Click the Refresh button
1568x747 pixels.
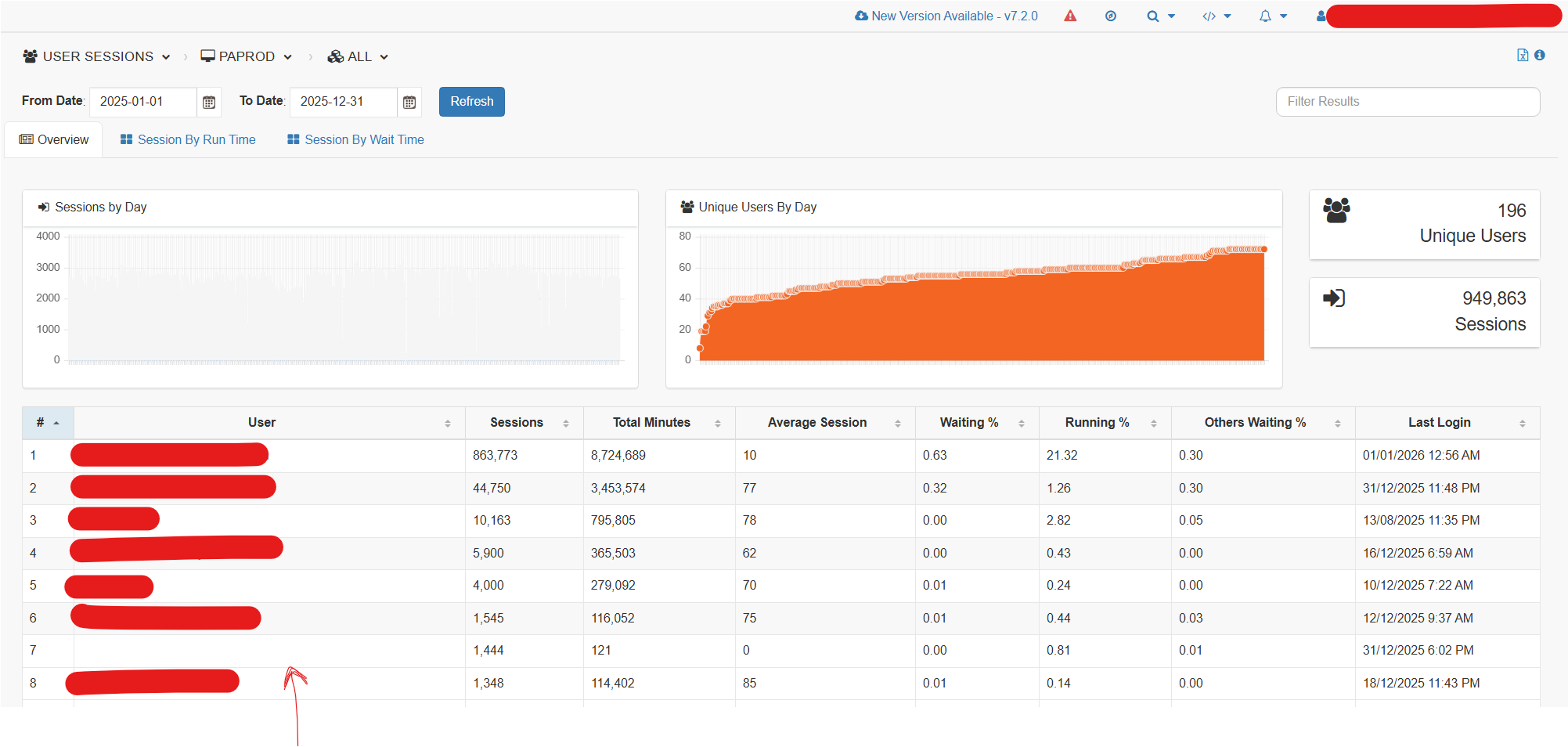point(471,102)
